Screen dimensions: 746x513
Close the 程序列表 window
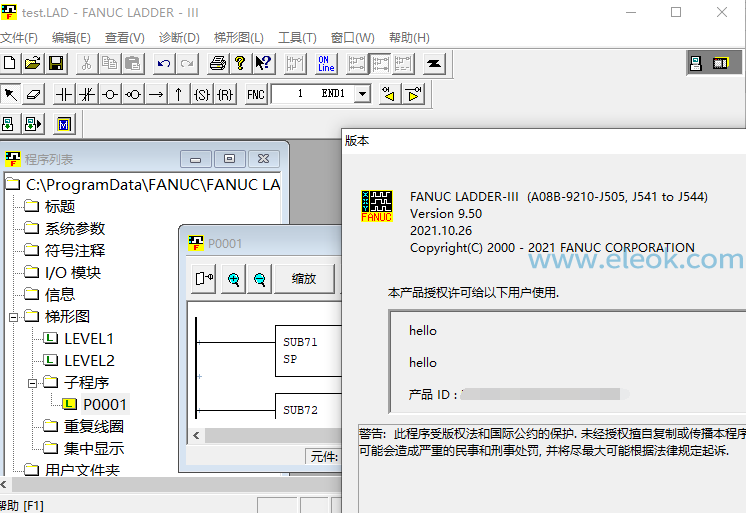(263, 159)
